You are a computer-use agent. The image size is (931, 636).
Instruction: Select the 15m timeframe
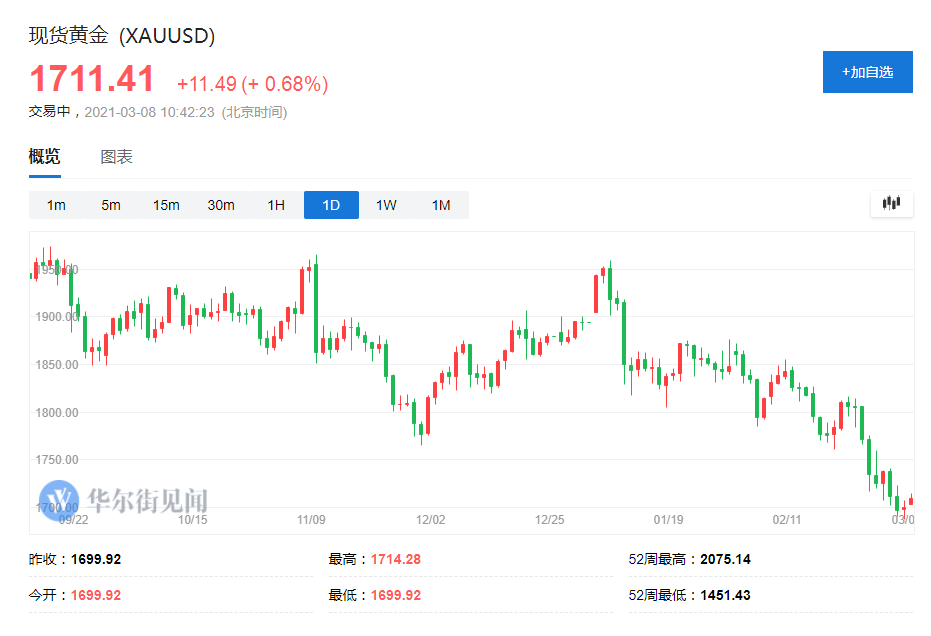click(x=166, y=205)
